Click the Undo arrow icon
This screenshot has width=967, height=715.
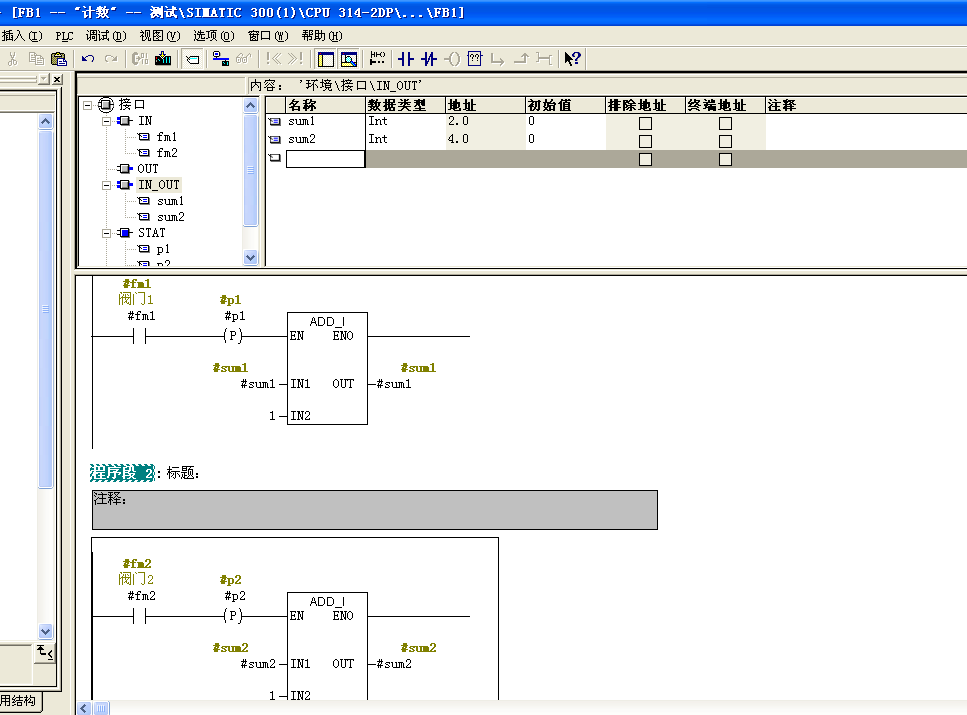[88, 59]
